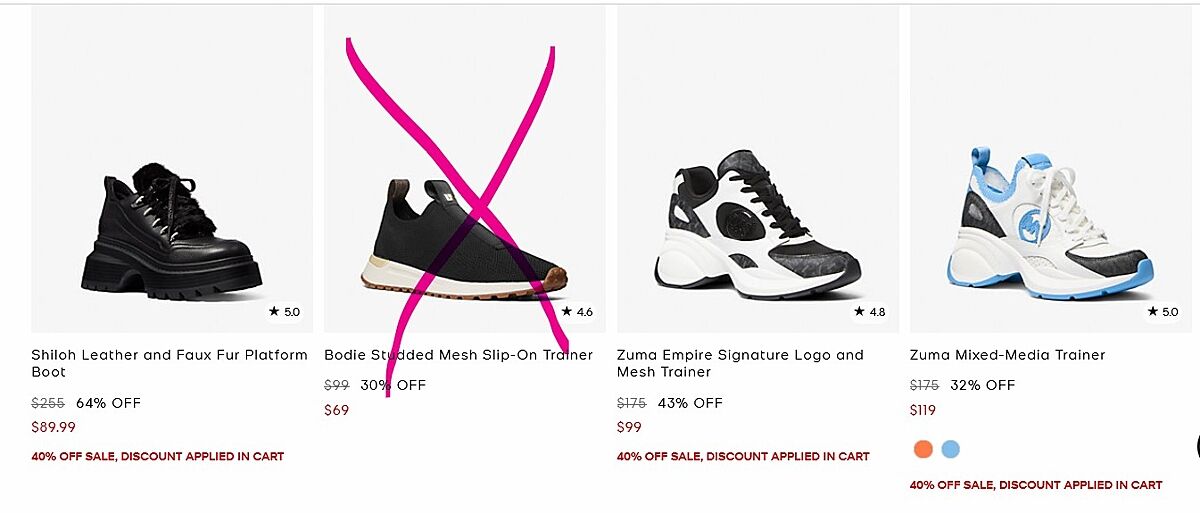Click the Bodie Studded Mesh Slip-On Trainer title
1200x513 pixels.
(x=459, y=355)
